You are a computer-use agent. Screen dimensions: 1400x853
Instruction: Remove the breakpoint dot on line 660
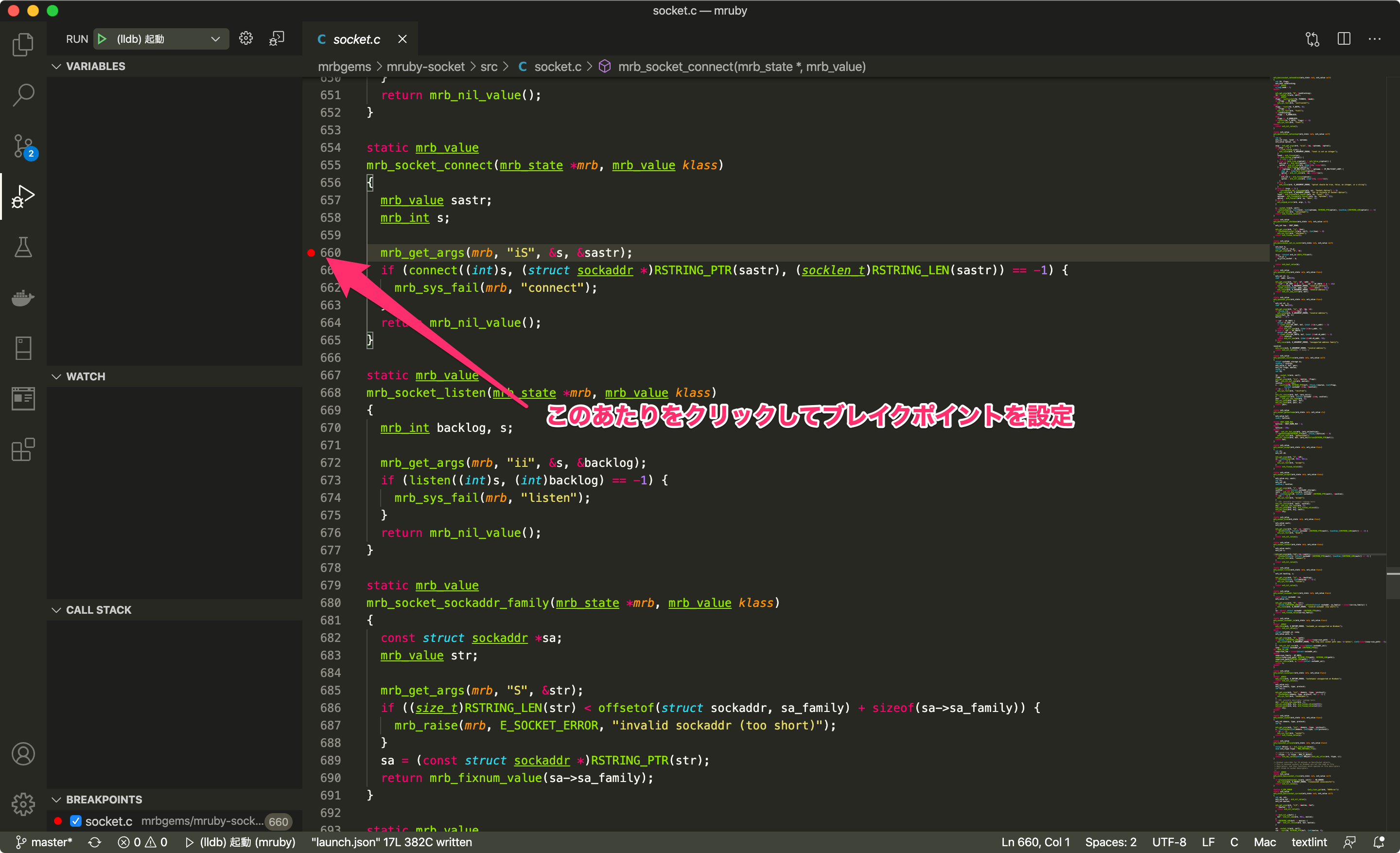pos(311,253)
